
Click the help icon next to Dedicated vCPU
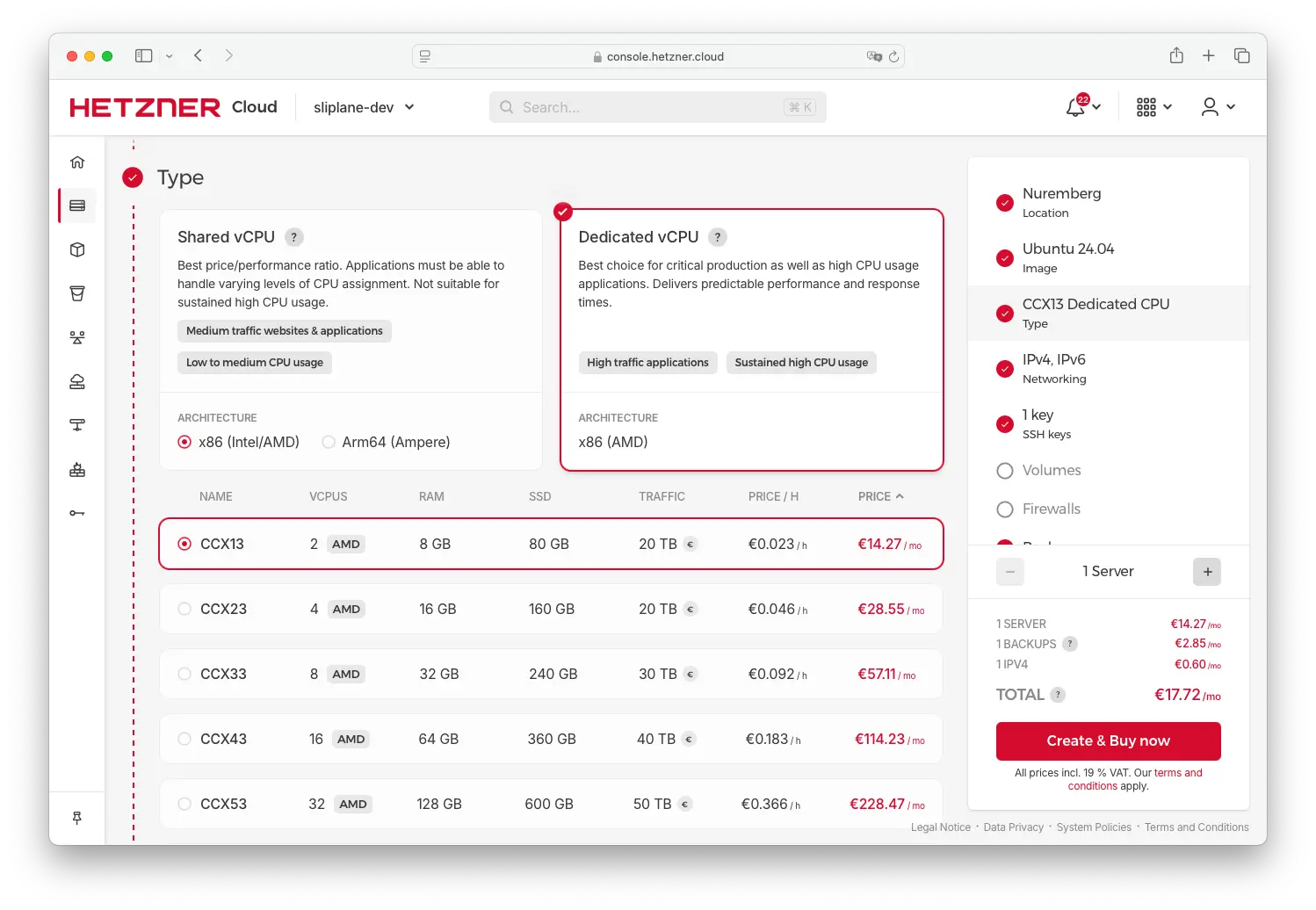pos(717,237)
